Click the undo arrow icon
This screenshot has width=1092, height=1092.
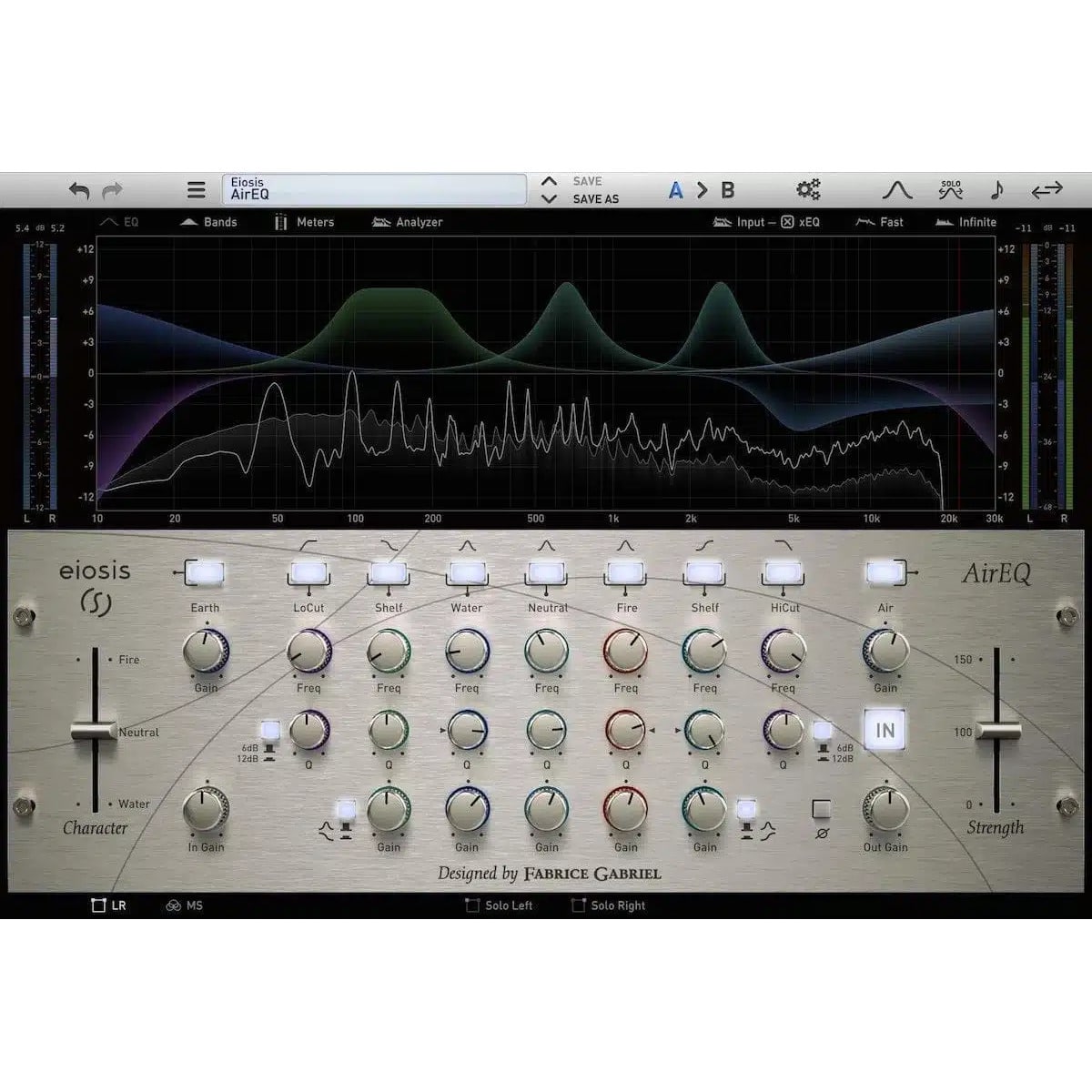pyautogui.click(x=79, y=191)
